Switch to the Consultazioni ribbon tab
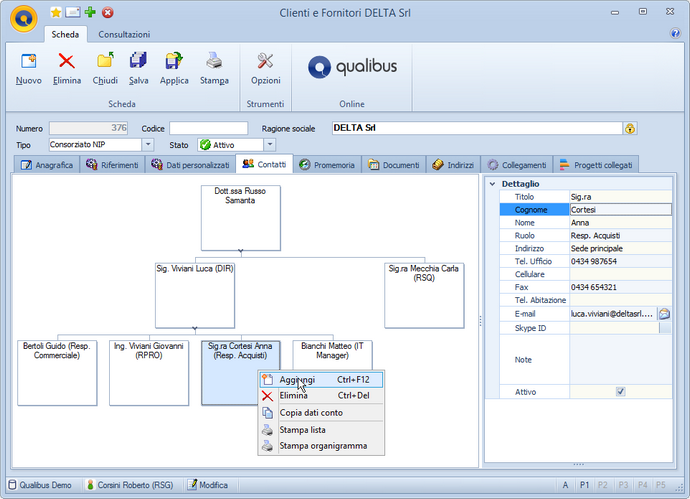 [x=124, y=34]
